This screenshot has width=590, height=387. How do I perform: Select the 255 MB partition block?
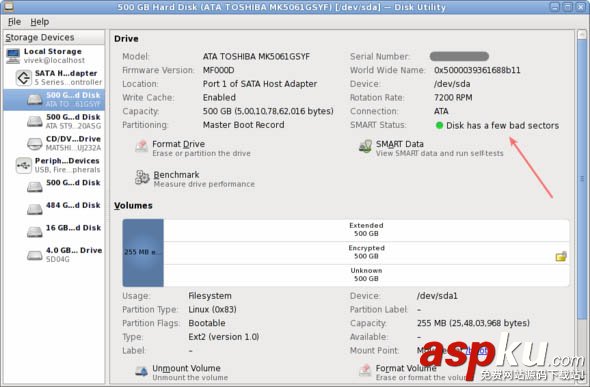tap(143, 252)
